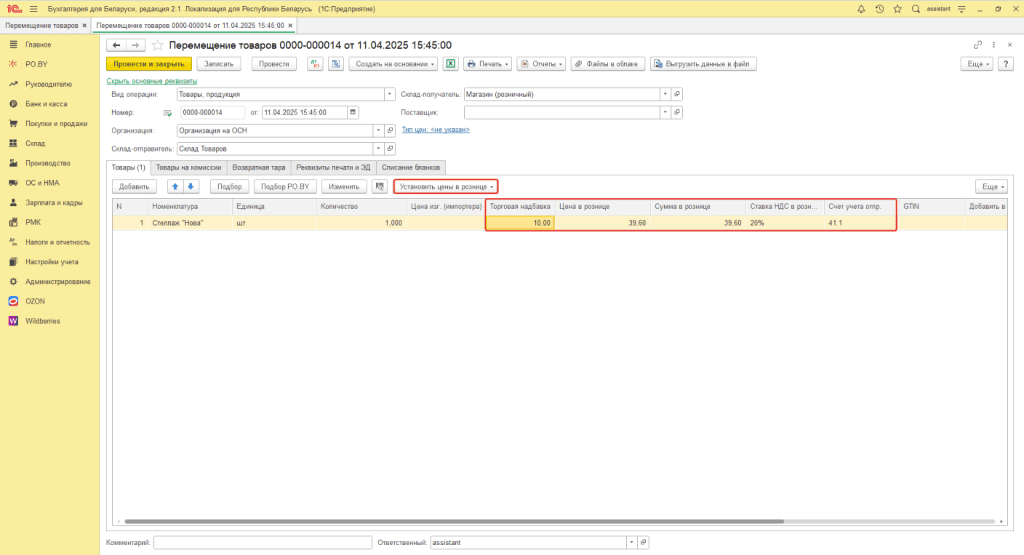Image resolution: width=1024 pixels, height=555 pixels.
Task: Click the number edit icon beside Номер
Action: (167, 113)
